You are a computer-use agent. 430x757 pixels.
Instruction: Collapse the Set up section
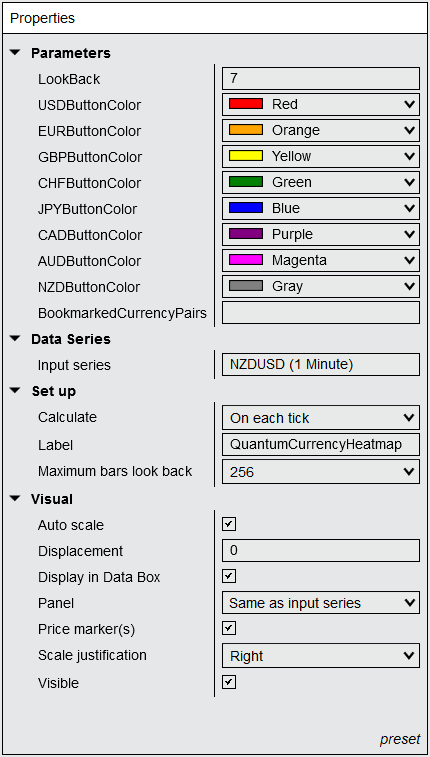click(15, 391)
